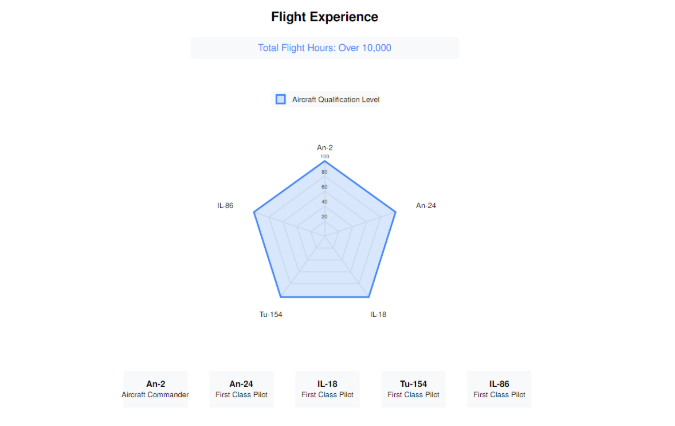Screen dimensions: 675x426
Task: Select the IL-86 First Class Pilot card
Action: (x=499, y=389)
